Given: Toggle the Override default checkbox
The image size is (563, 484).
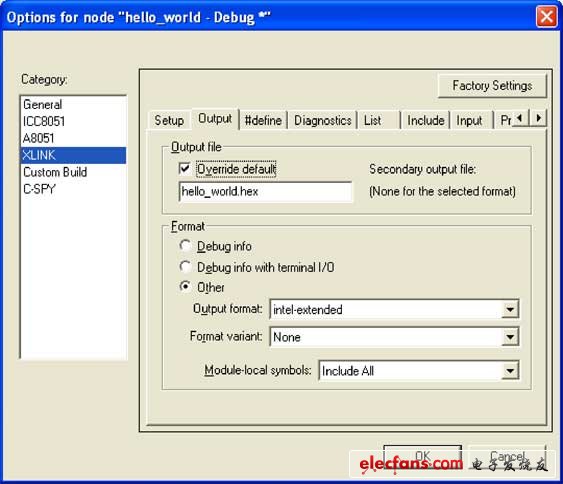Looking at the screenshot, I should click(x=185, y=168).
